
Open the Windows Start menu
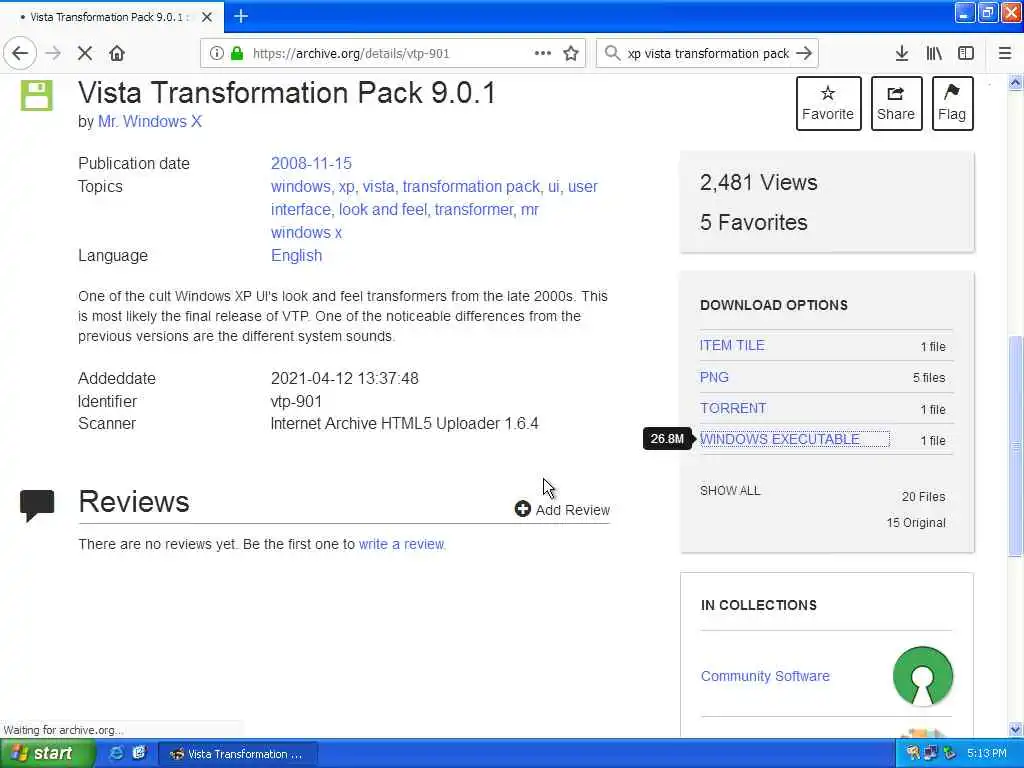click(x=46, y=753)
